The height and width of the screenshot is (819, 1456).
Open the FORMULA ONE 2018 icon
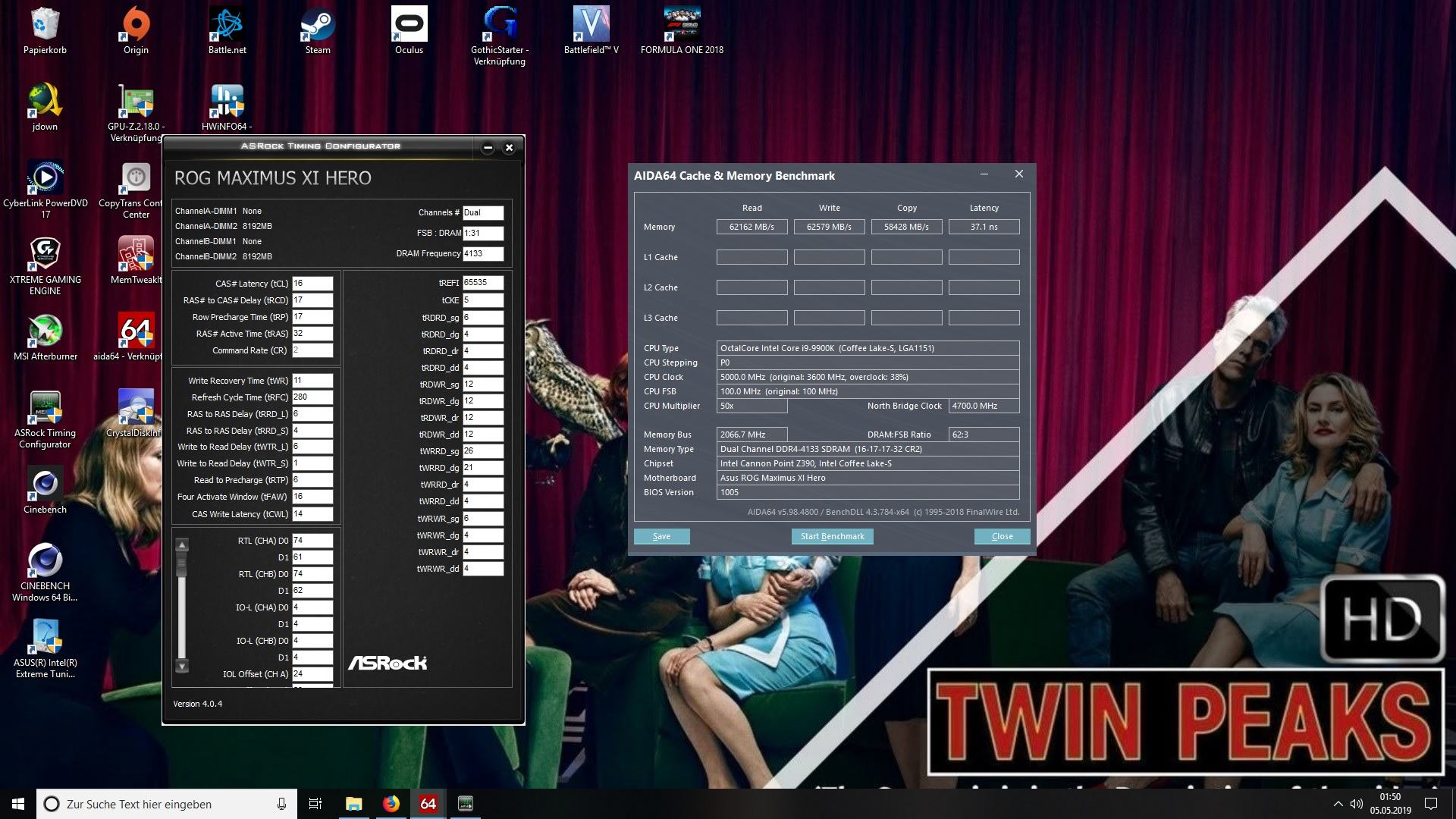[x=682, y=32]
